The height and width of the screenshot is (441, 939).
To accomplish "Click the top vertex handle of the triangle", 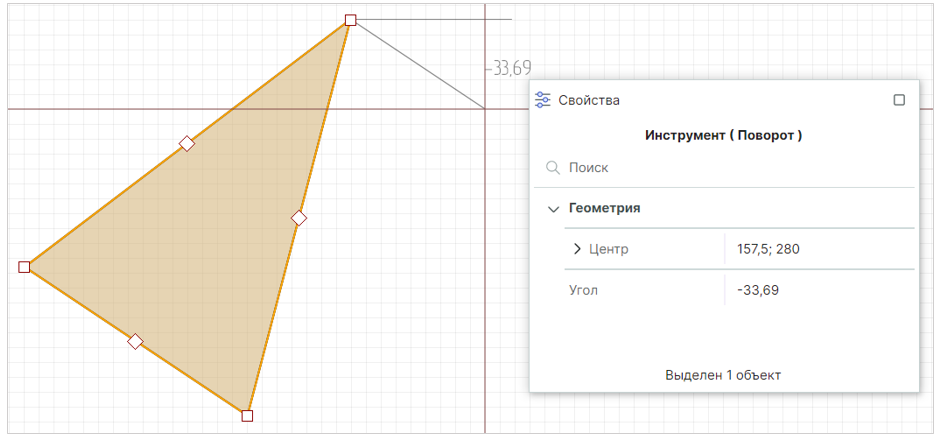I will pyautogui.click(x=350, y=20).
